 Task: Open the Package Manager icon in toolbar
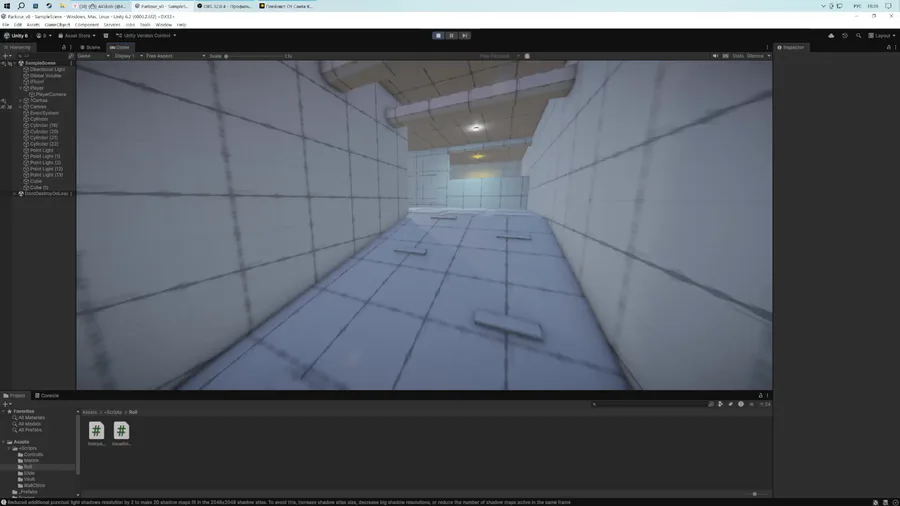click(x=106, y=36)
